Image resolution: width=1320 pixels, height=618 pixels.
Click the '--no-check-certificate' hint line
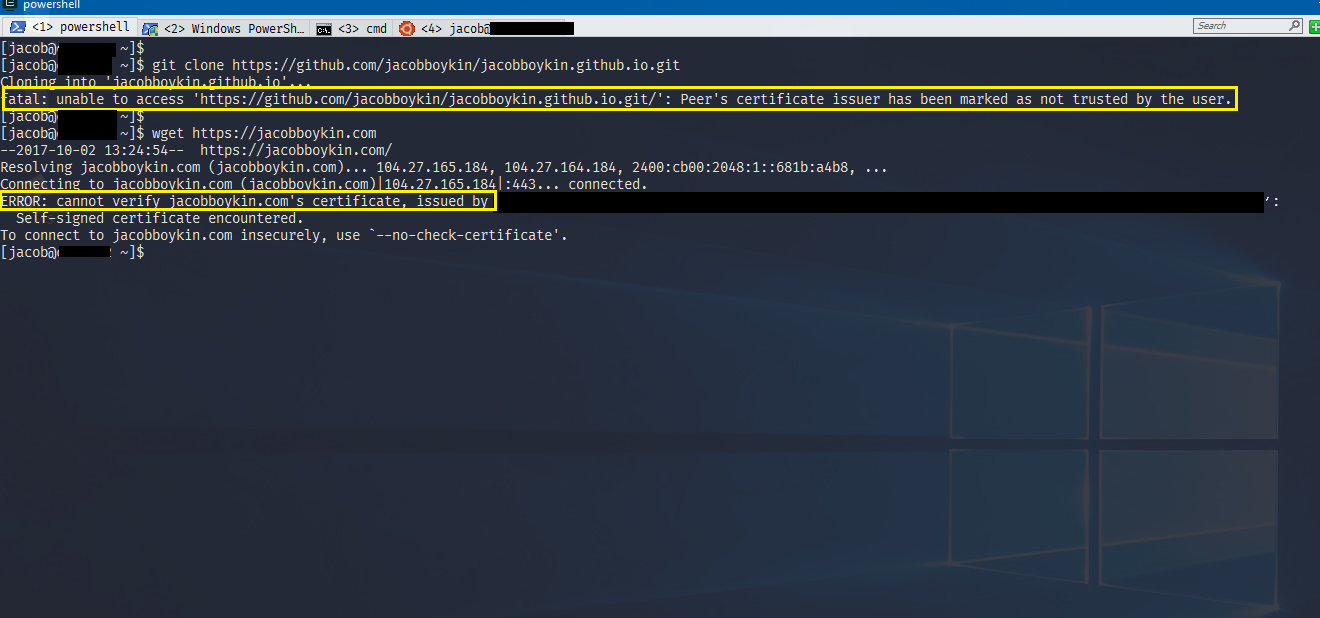(284, 235)
